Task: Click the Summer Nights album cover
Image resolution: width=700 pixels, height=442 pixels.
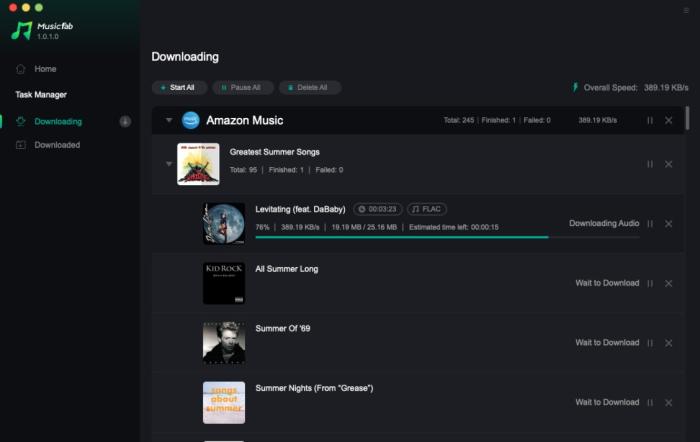Action: pyautogui.click(x=224, y=402)
